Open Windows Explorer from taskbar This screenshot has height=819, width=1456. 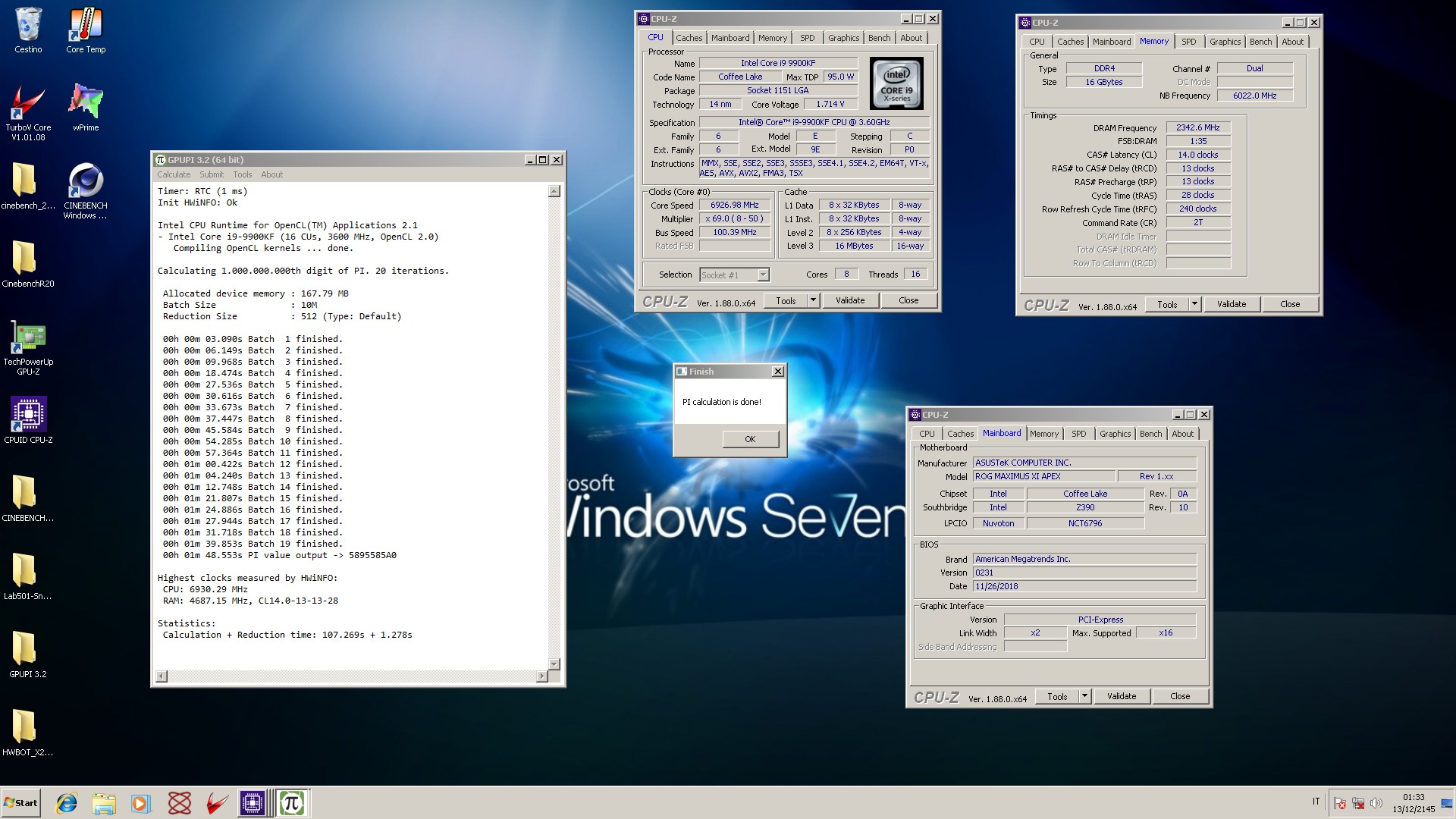pos(104,803)
